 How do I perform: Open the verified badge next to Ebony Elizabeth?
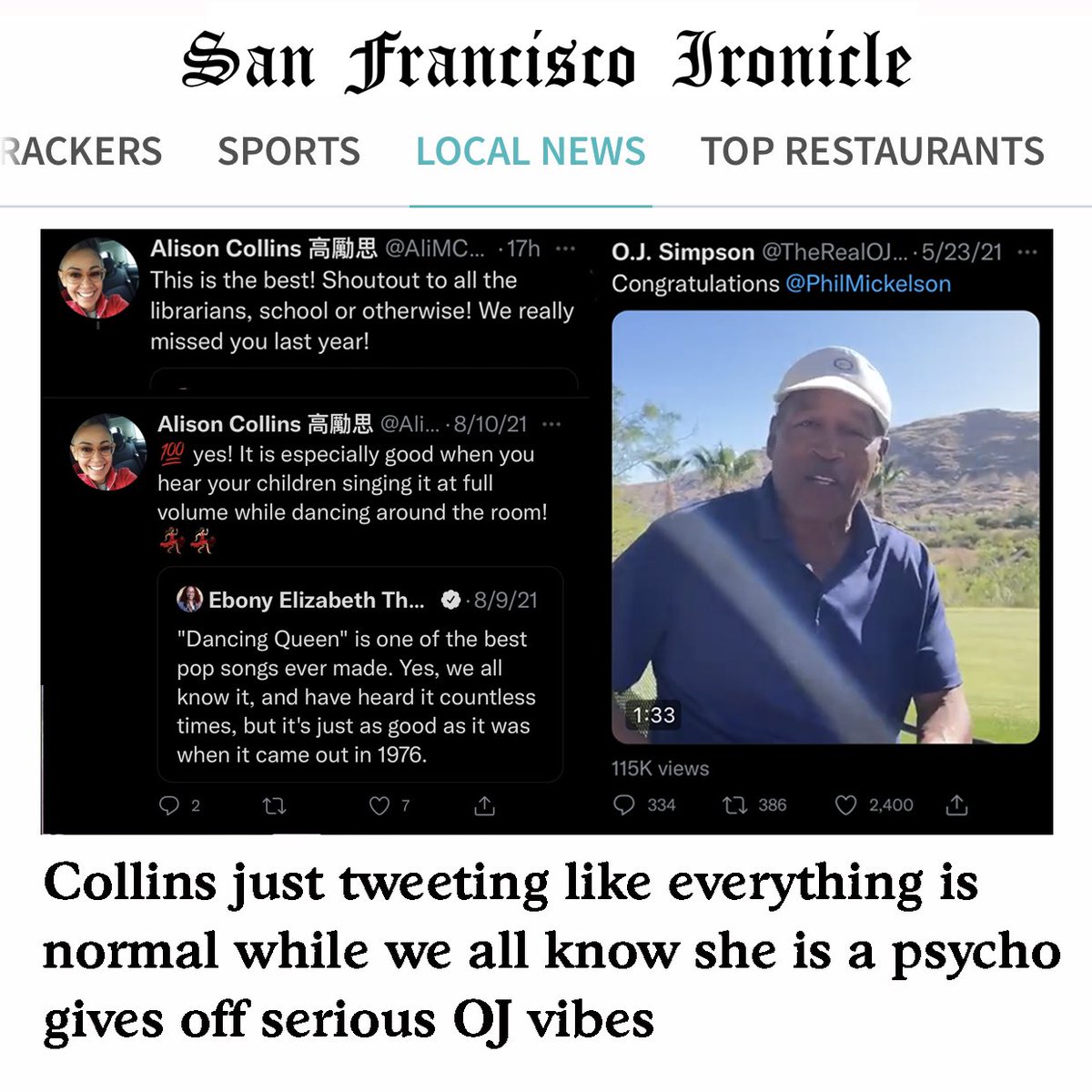[x=450, y=600]
